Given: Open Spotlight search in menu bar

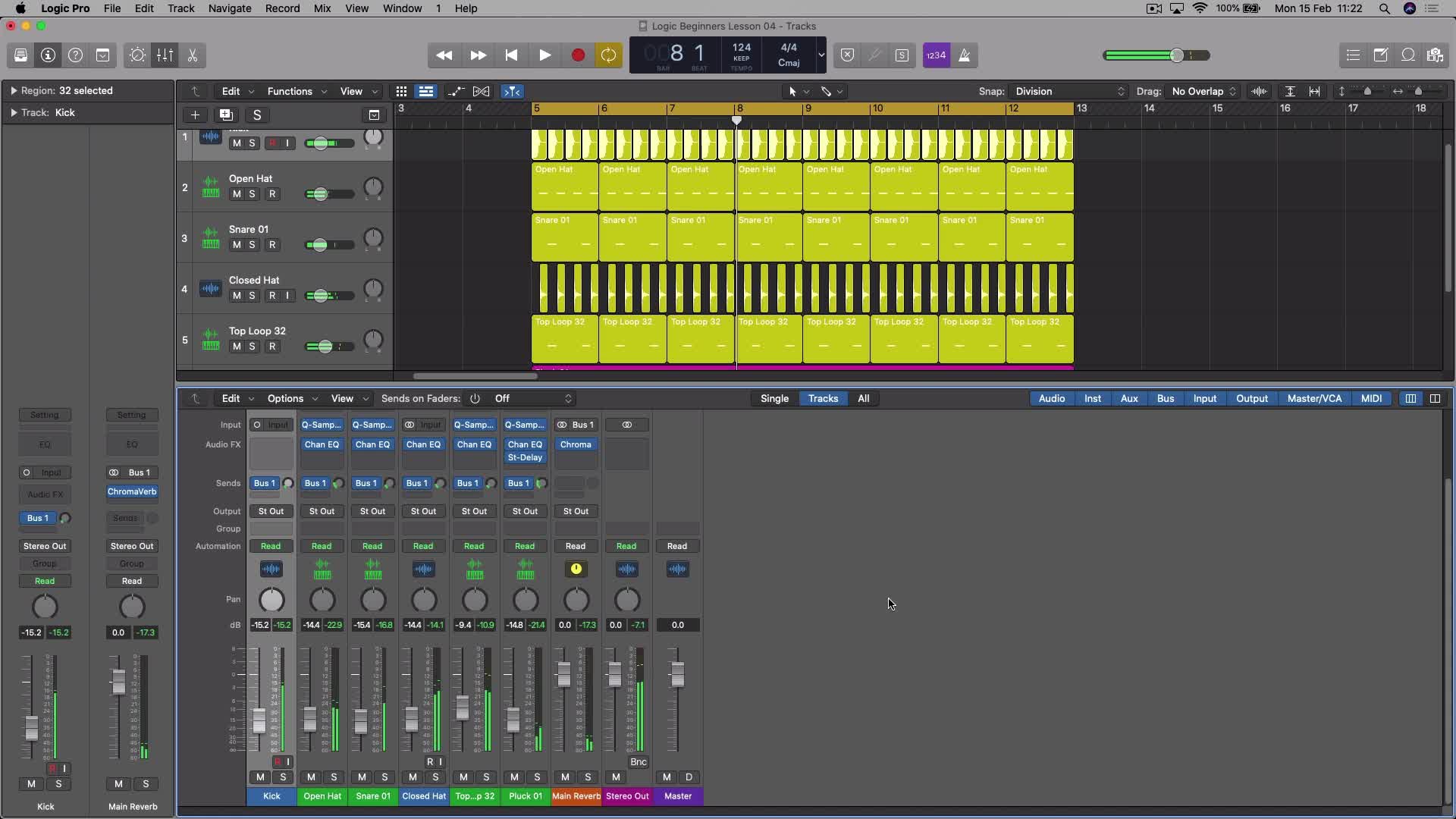Looking at the screenshot, I should click(x=1384, y=8).
